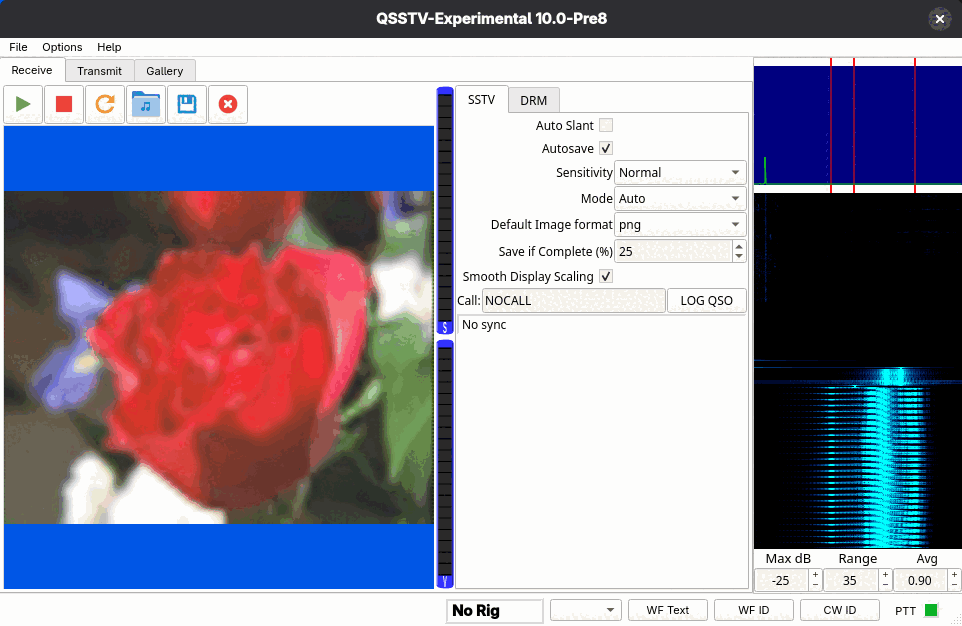Open the Sensitivity dropdown showing Normal
Image resolution: width=962 pixels, height=626 pixels.
pos(680,172)
